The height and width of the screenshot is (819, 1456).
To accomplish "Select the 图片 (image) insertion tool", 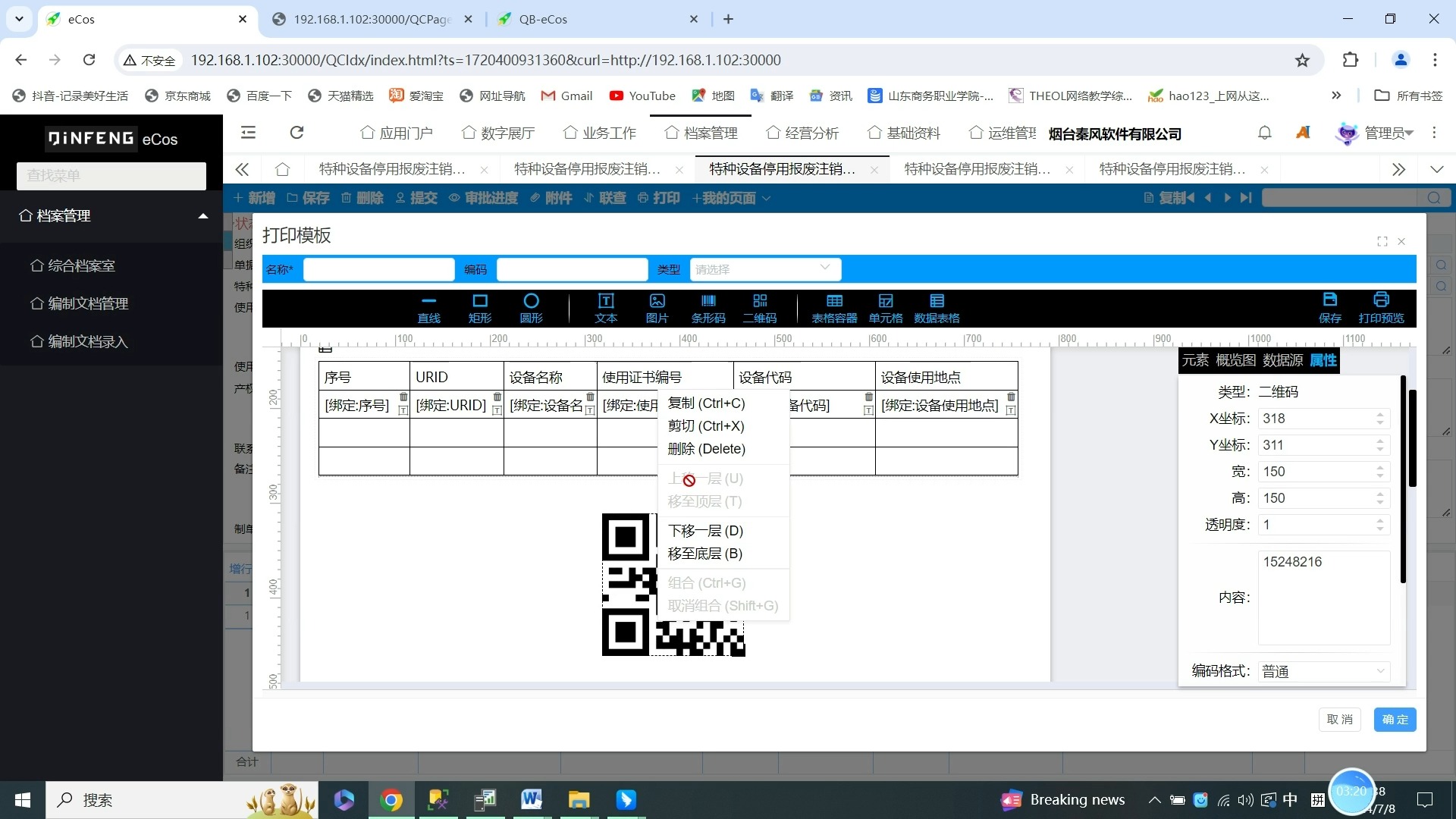I will [x=656, y=308].
